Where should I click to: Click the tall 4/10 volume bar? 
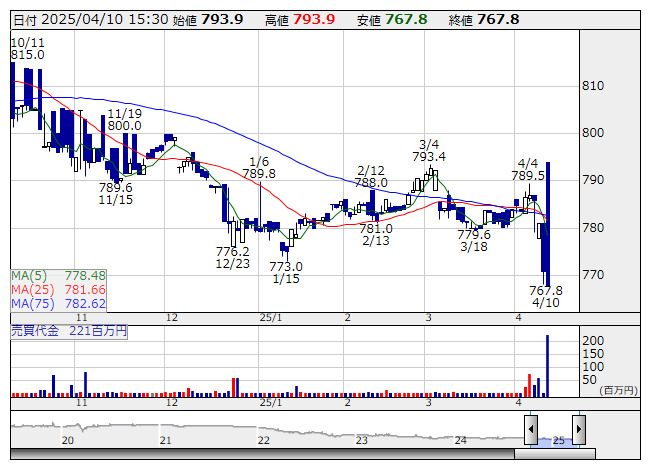[x=547, y=366]
